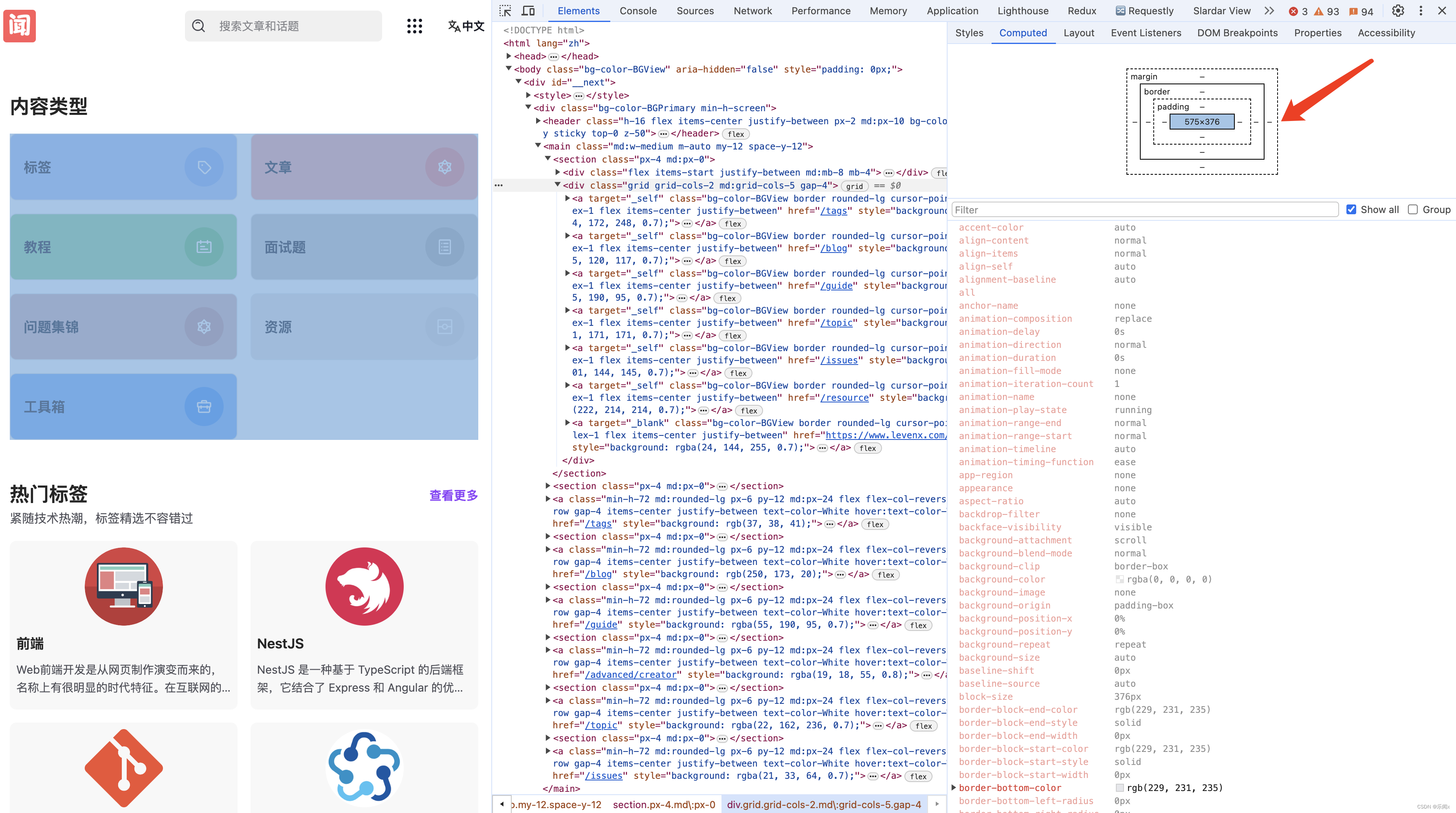Toggle flex badge on header element

(735, 134)
